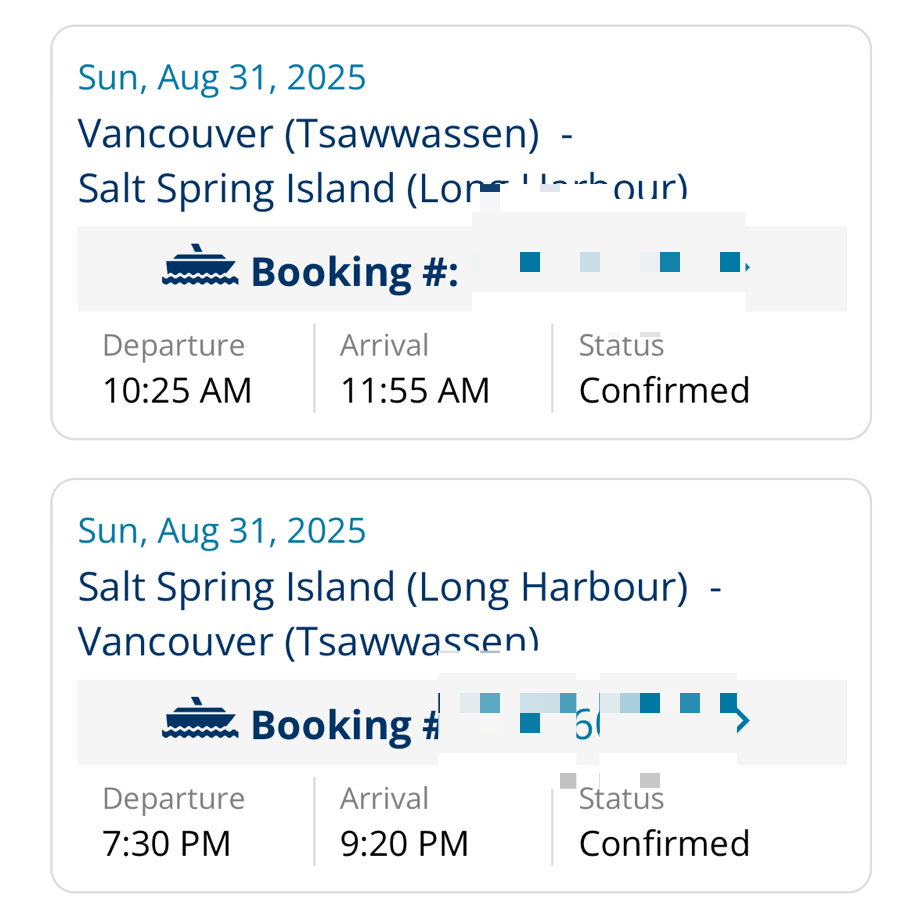This screenshot has width=923, height=905.
Task: Click Arrival label above 9:20 PM
Action: [384, 798]
